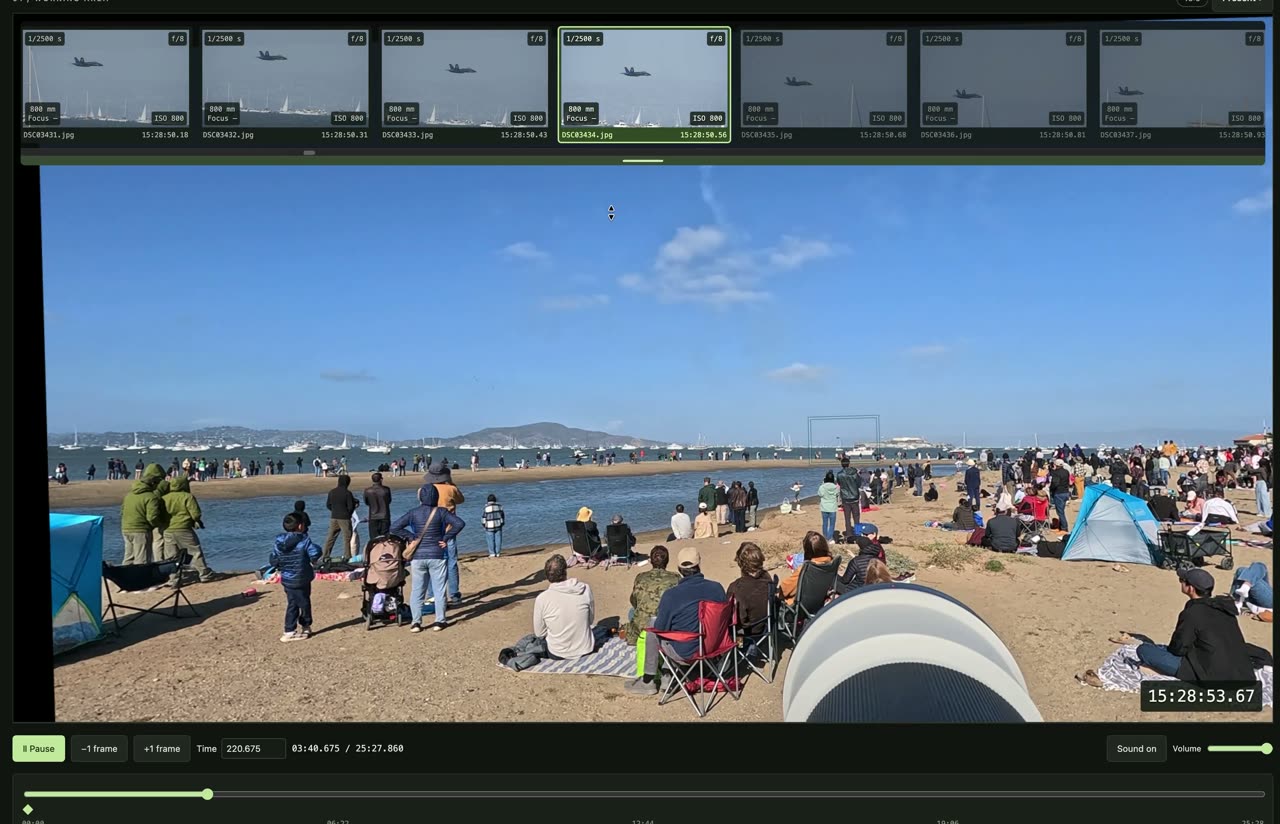Toggle the Sound on button
1280x824 pixels.
tap(1136, 748)
